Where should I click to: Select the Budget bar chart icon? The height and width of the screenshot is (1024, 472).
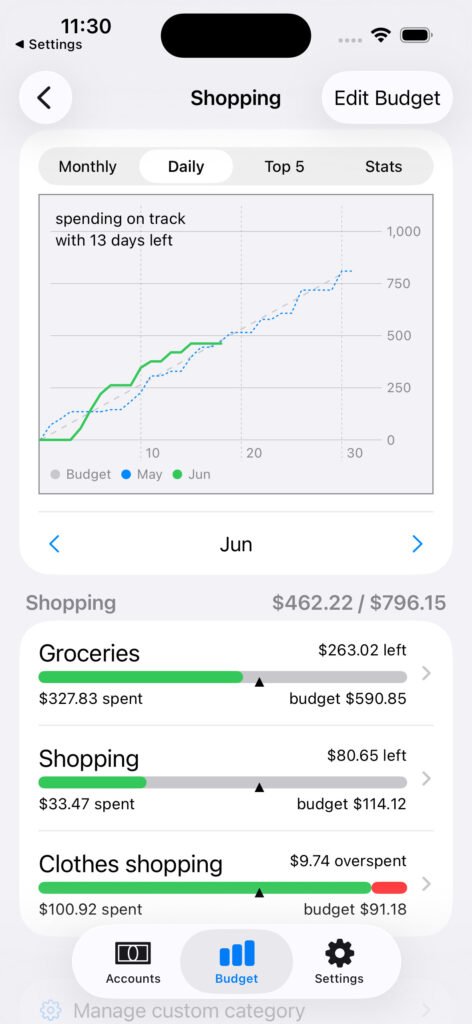pos(236,953)
